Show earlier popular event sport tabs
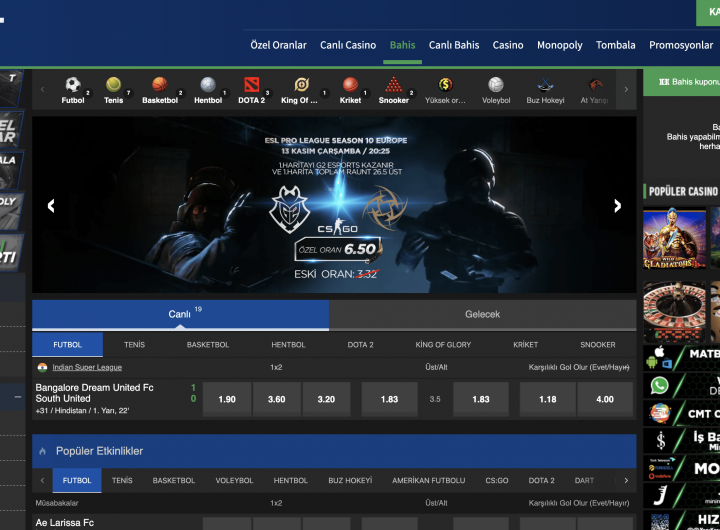 coord(42,480)
